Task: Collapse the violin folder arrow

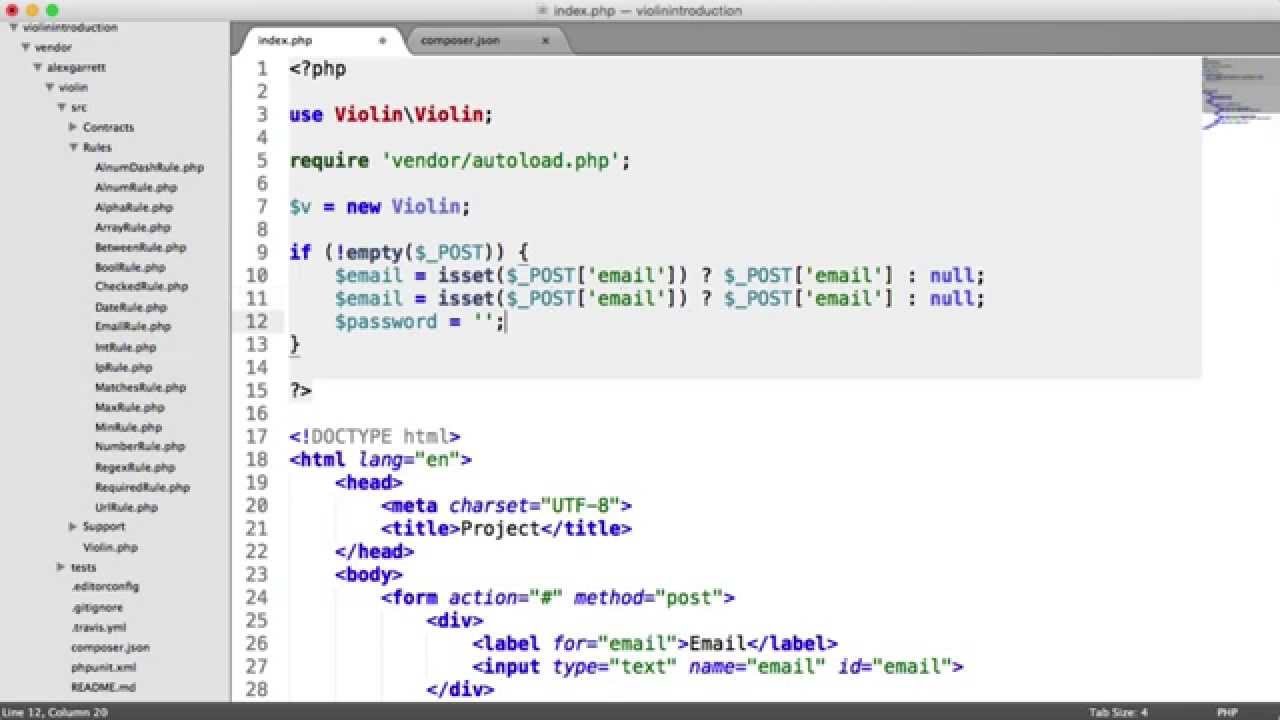Action: (50, 87)
